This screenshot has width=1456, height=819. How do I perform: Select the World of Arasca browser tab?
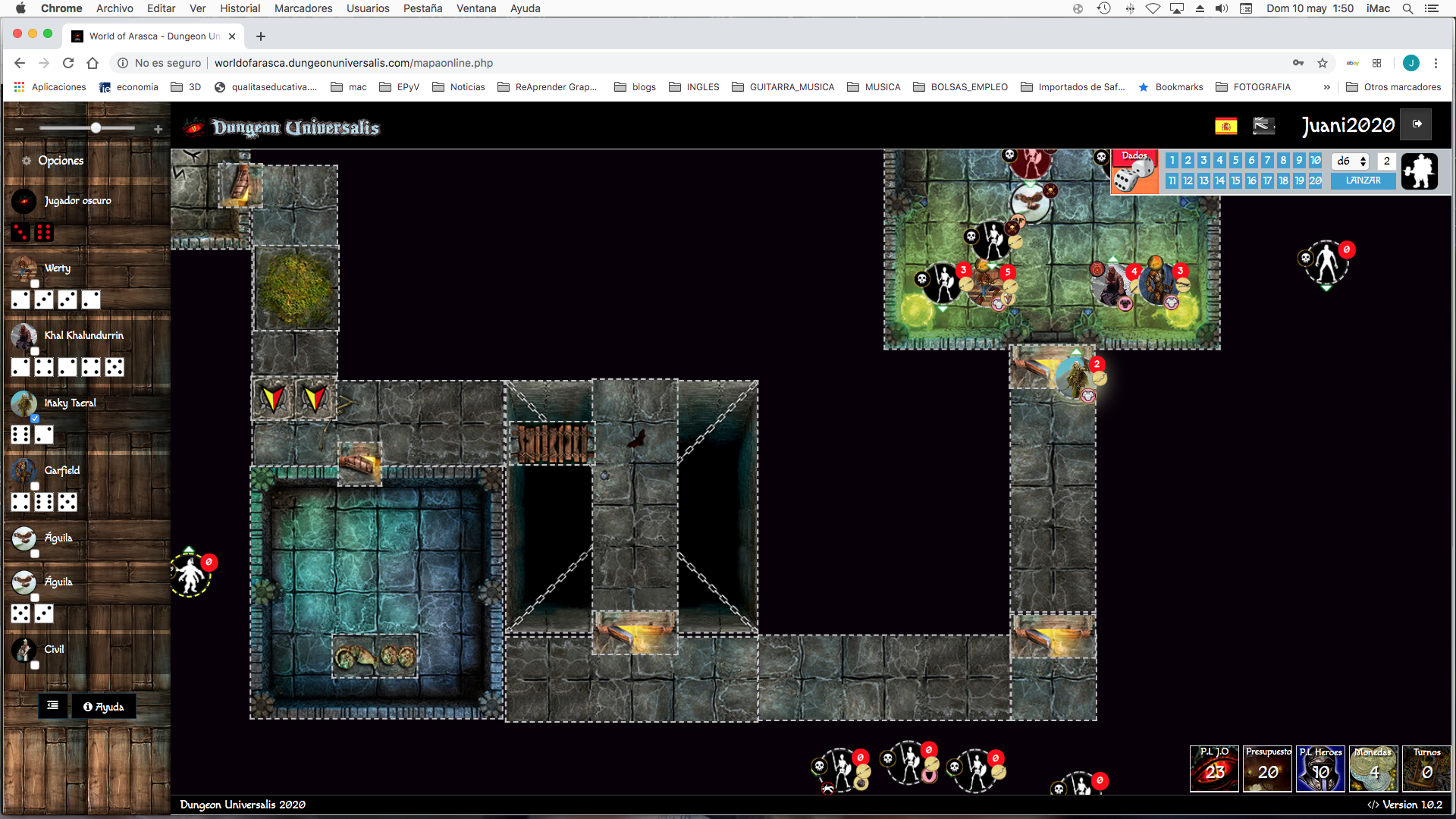[154, 36]
